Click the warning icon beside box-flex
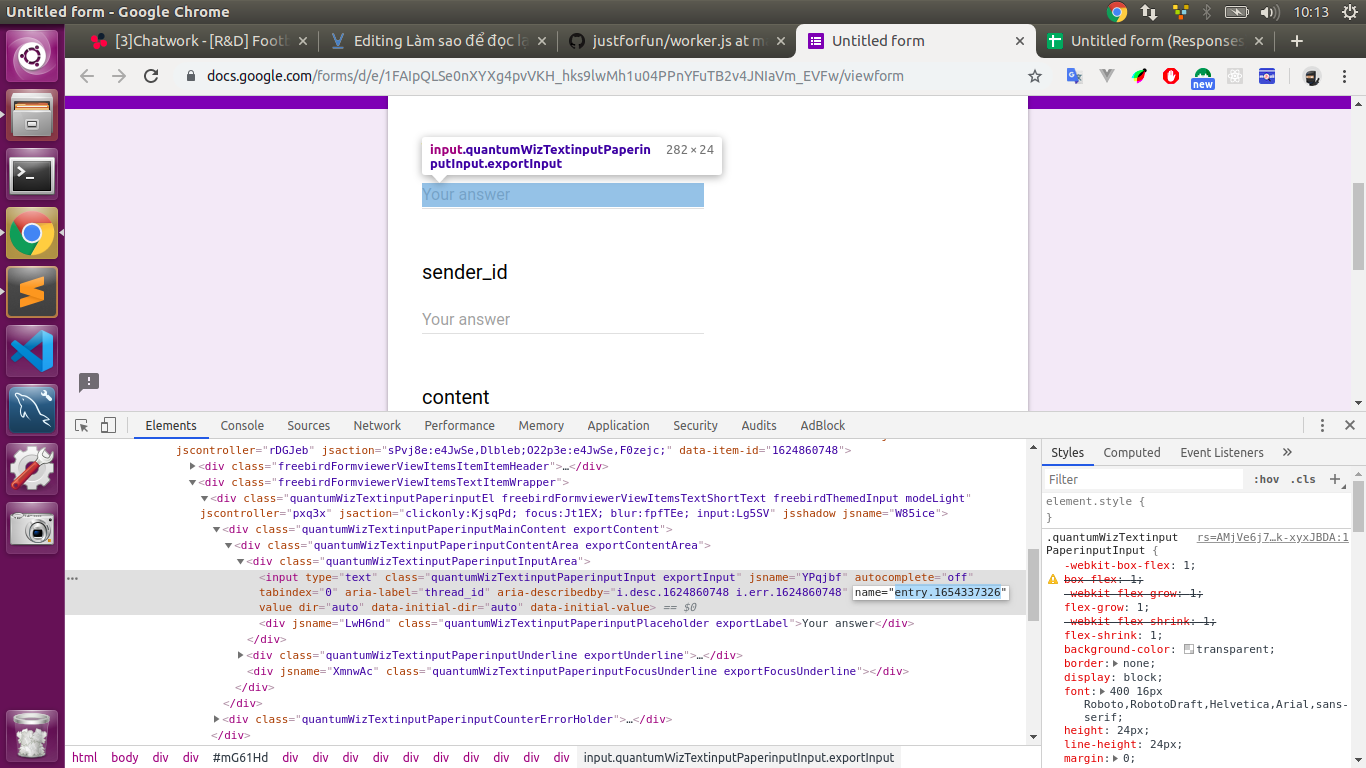 click(1052, 580)
